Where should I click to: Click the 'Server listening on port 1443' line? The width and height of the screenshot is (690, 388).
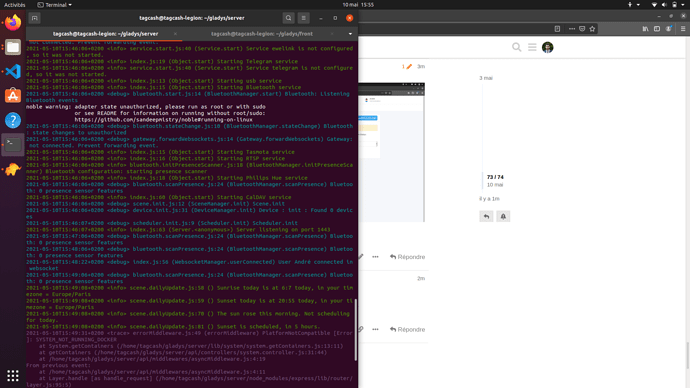click(178, 230)
